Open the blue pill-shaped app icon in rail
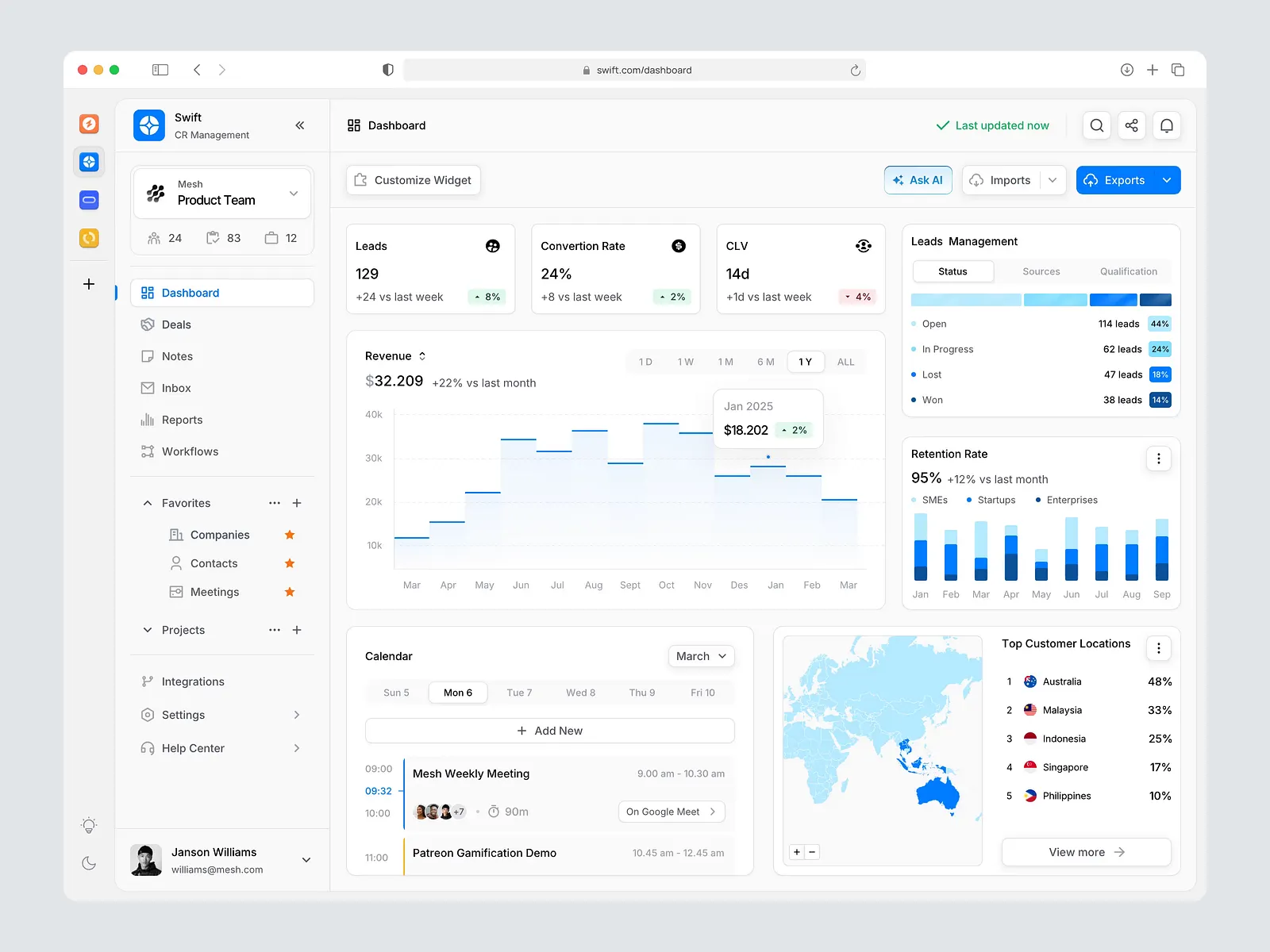Viewport: 1270px width, 952px height. point(89,200)
